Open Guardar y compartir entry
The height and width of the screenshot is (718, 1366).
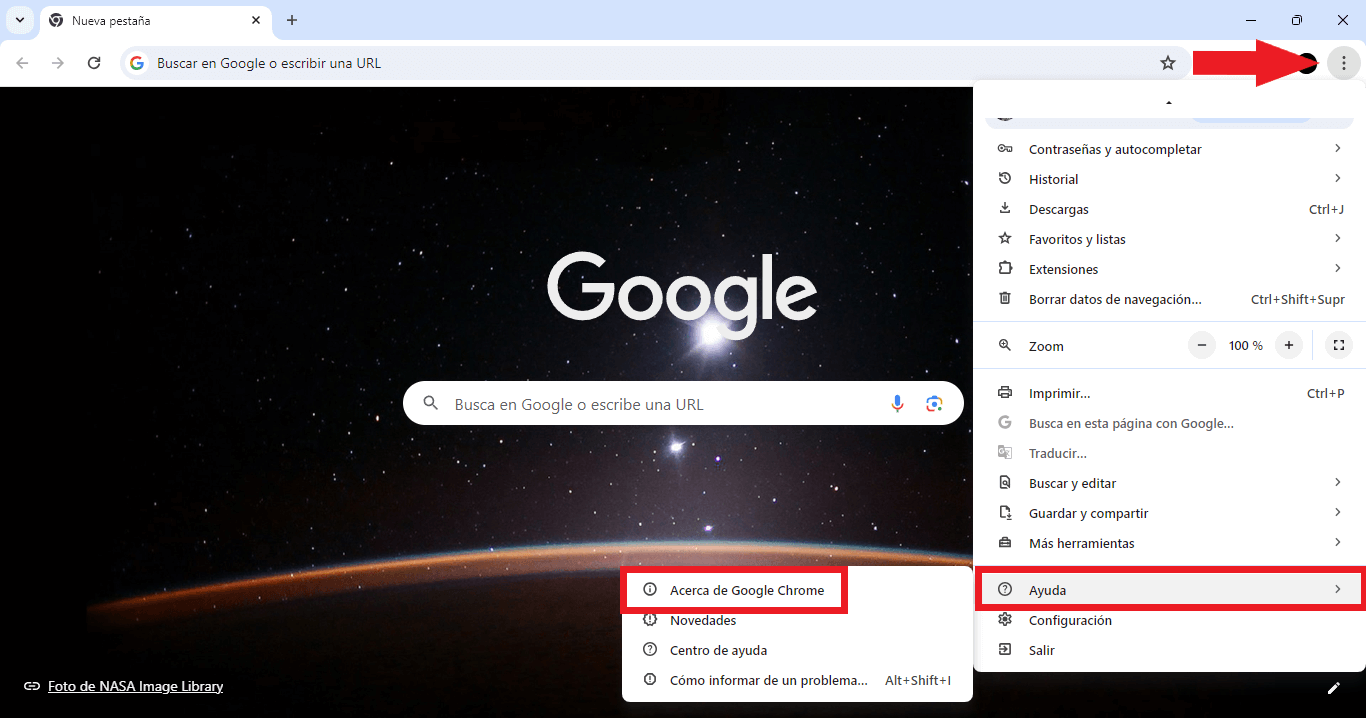(1169, 513)
